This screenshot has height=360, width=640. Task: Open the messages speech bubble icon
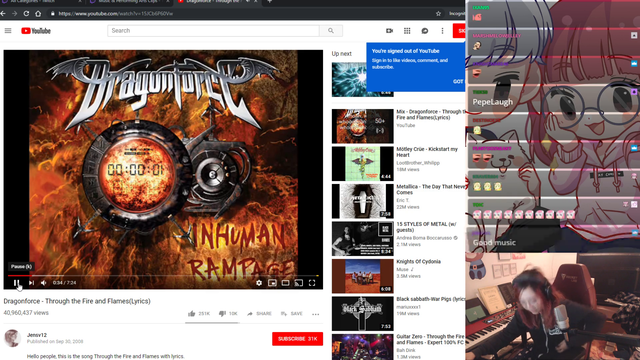click(425, 31)
